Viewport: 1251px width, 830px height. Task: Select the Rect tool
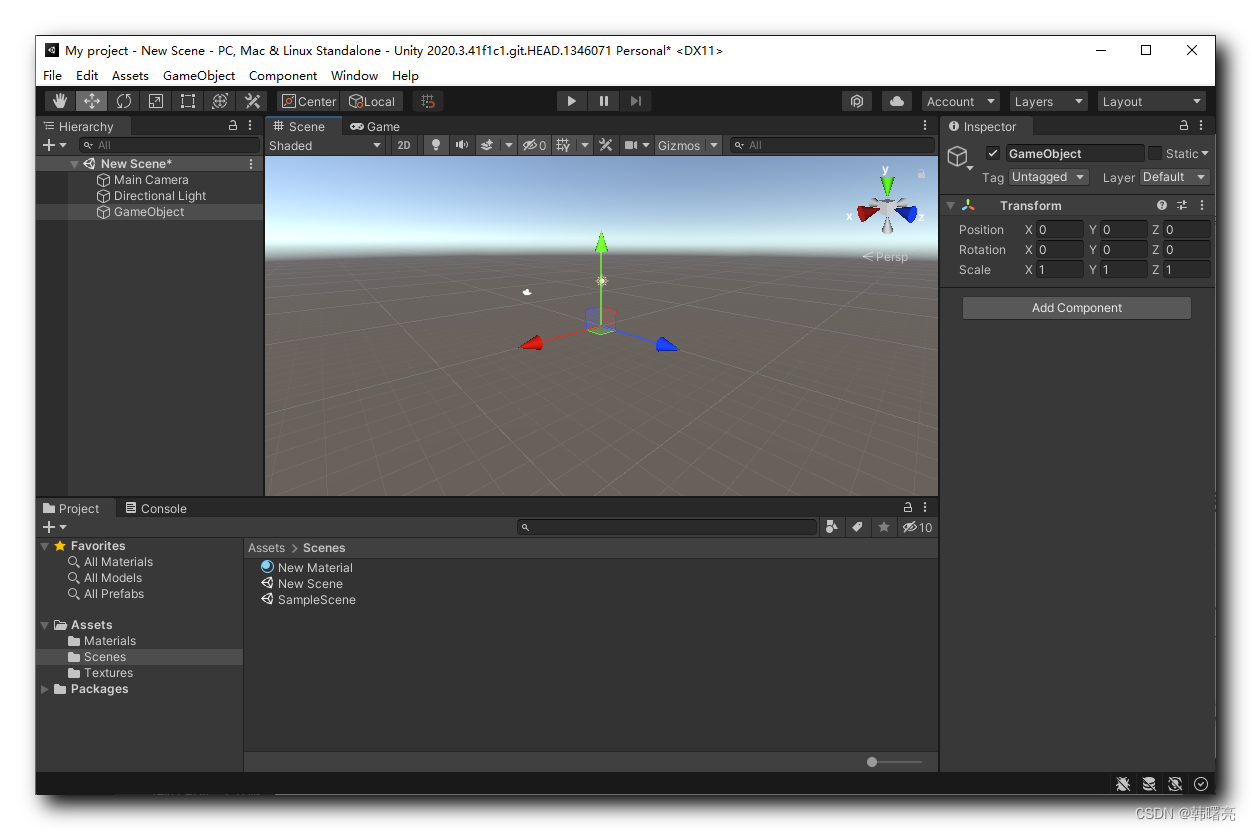tap(187, 100)
